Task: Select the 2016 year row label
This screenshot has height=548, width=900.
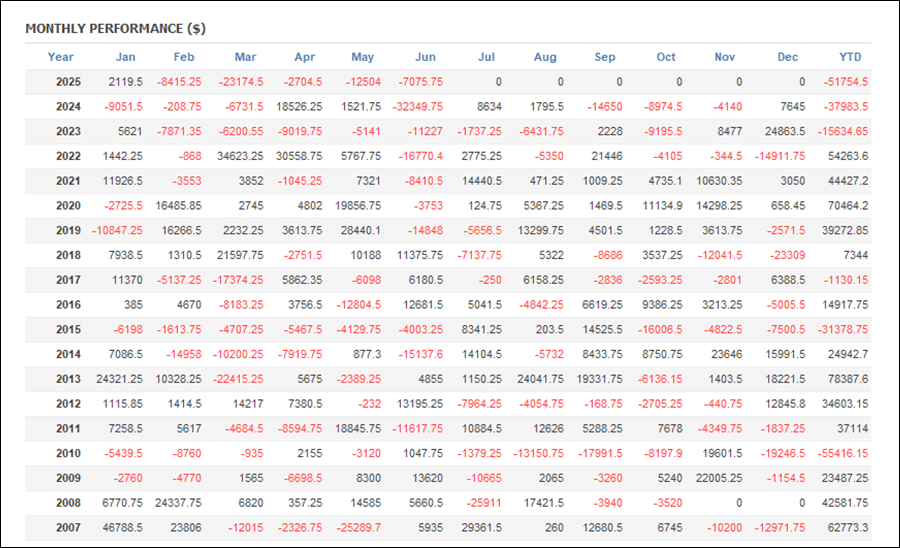Action: point(68,305)
